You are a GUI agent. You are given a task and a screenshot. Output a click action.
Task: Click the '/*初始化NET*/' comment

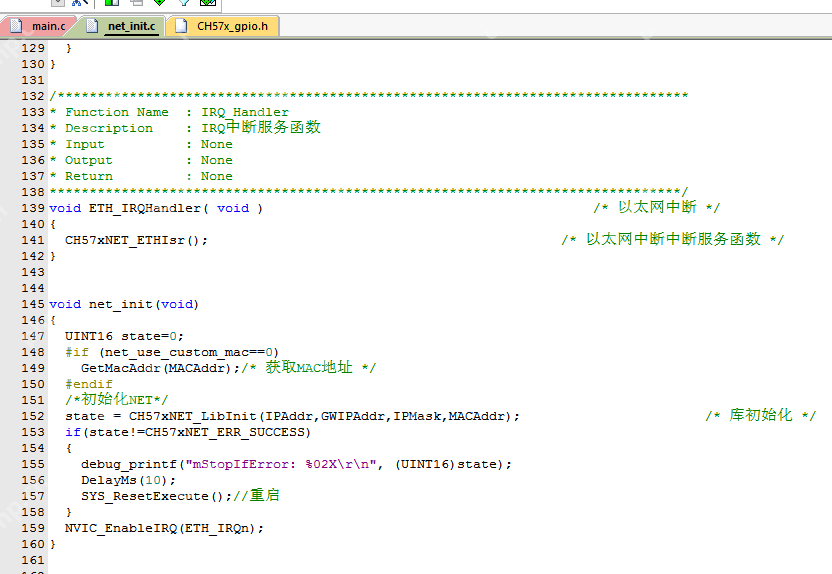[x=116, y=399]
